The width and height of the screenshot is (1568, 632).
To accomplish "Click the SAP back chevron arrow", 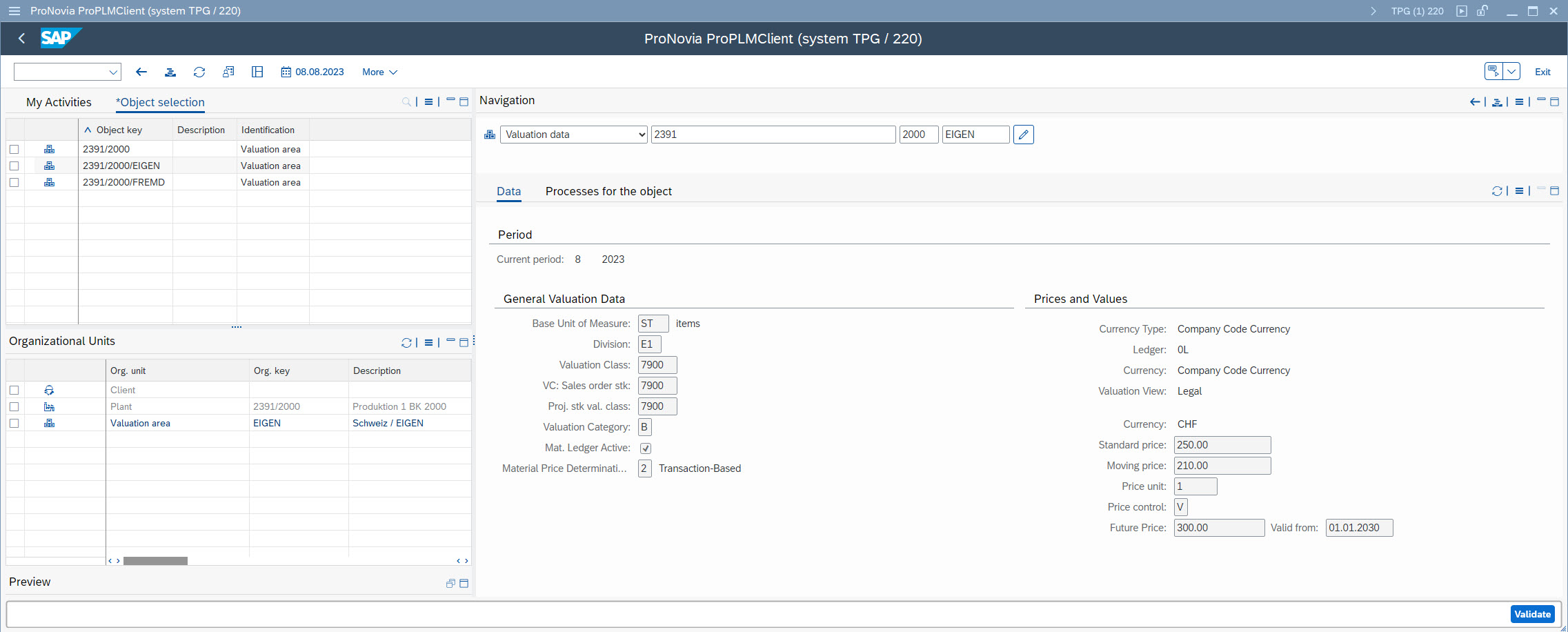I will (x=22, y=39).
